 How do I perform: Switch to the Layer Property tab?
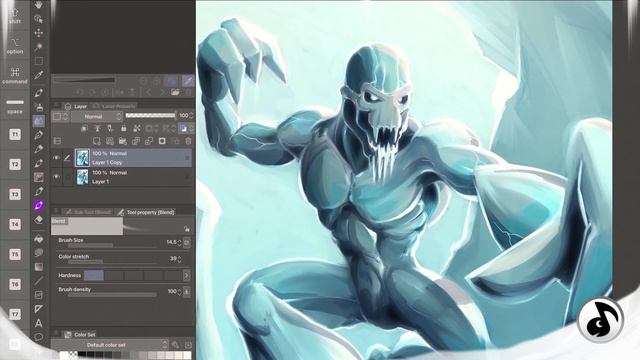pyautogui.click(x=114, y=106)
